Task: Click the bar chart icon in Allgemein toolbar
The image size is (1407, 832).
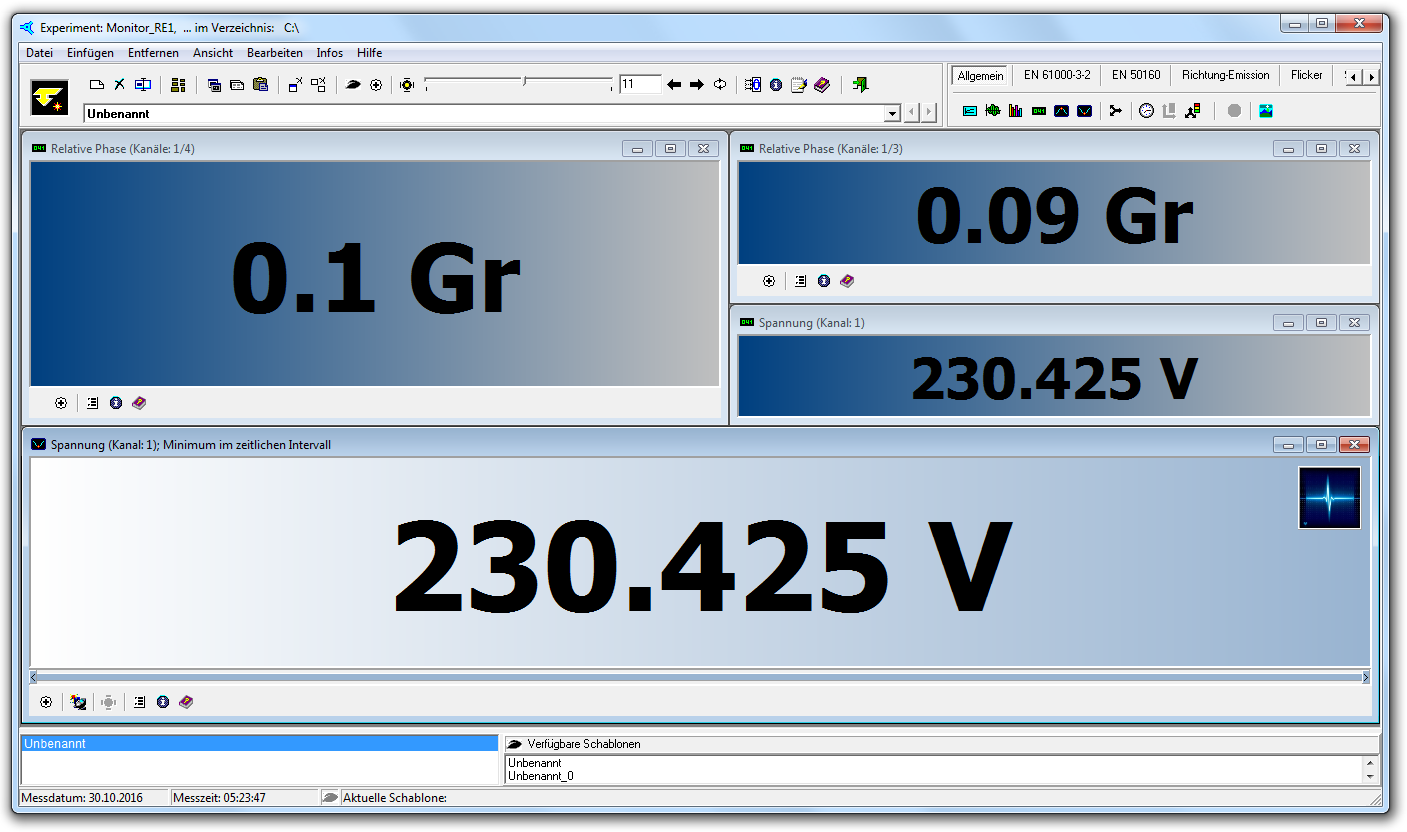Action: point(1015,111)
